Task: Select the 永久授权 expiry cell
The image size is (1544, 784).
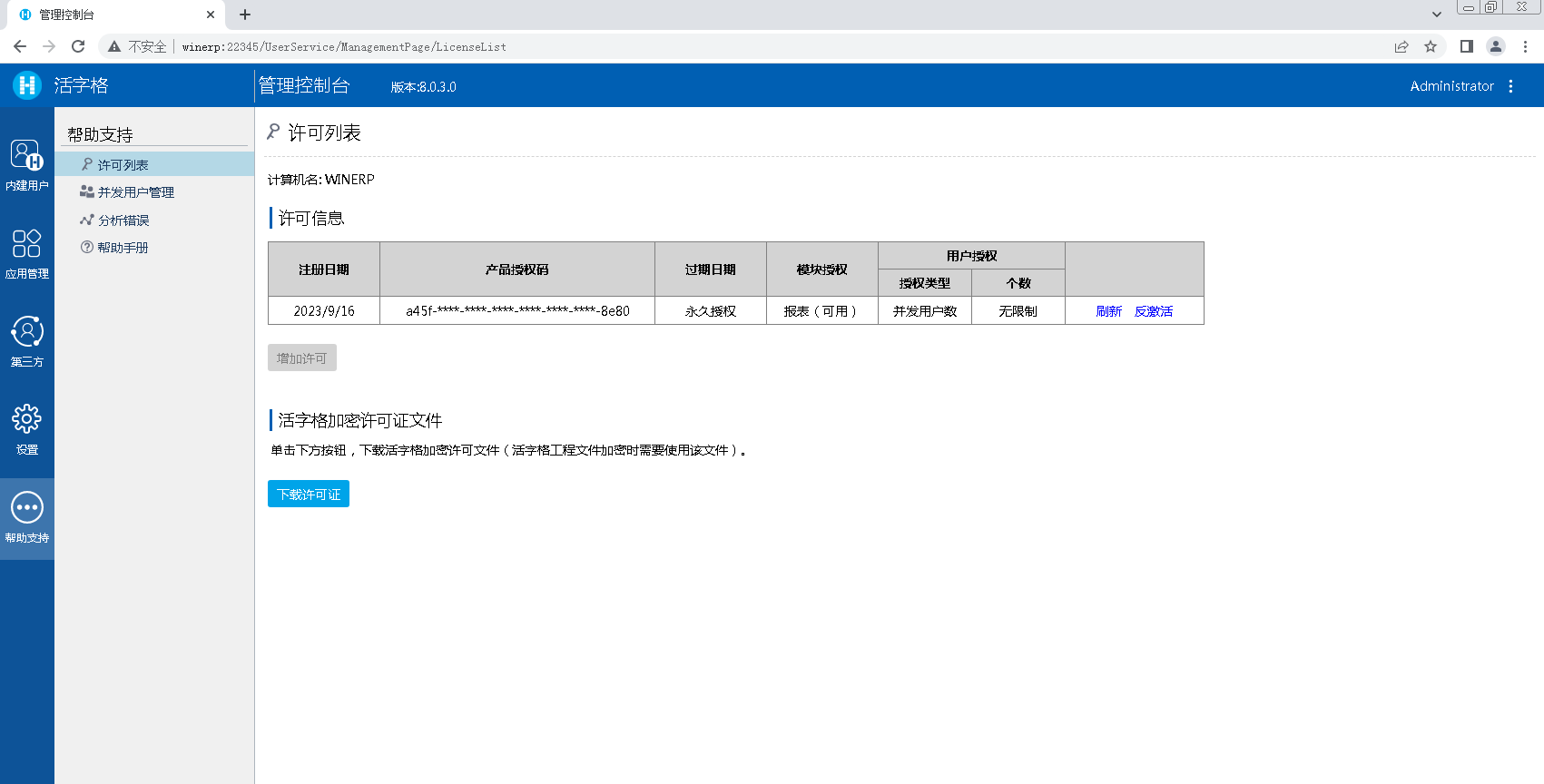Action: pyautogui.click(x=711, y=310)
